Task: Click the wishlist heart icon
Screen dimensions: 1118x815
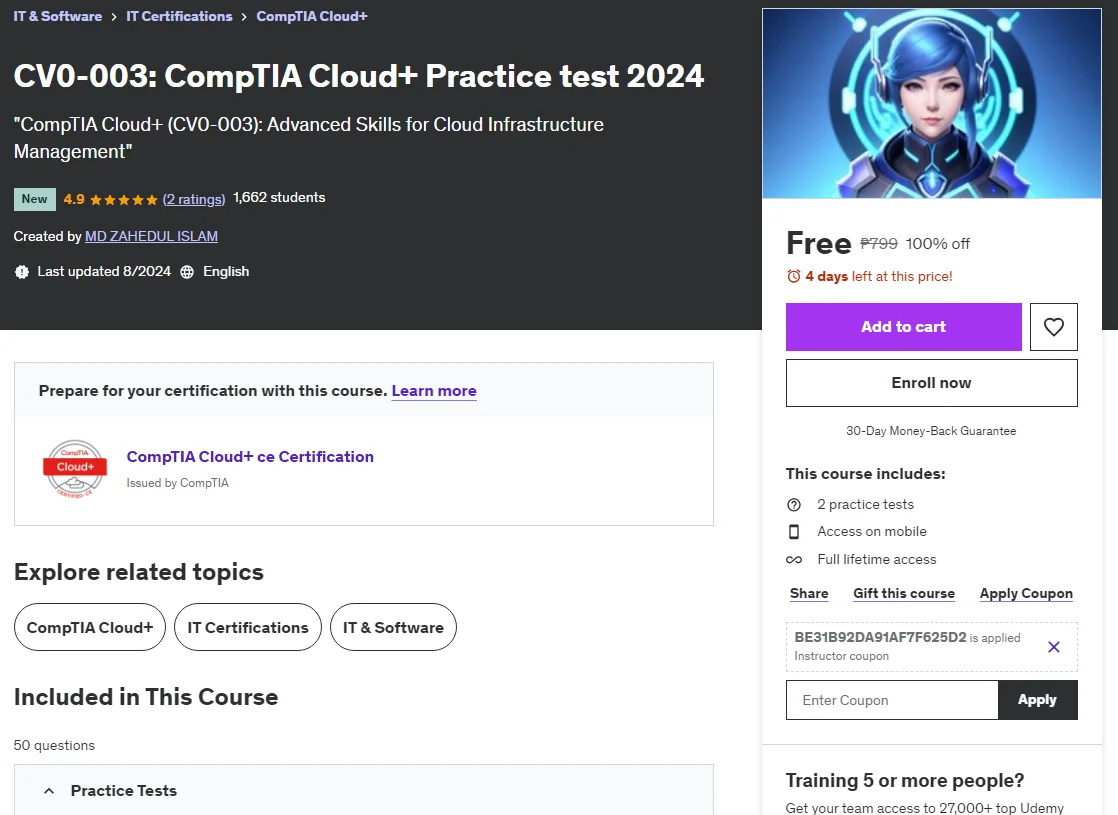Action: pos(1053,327)
